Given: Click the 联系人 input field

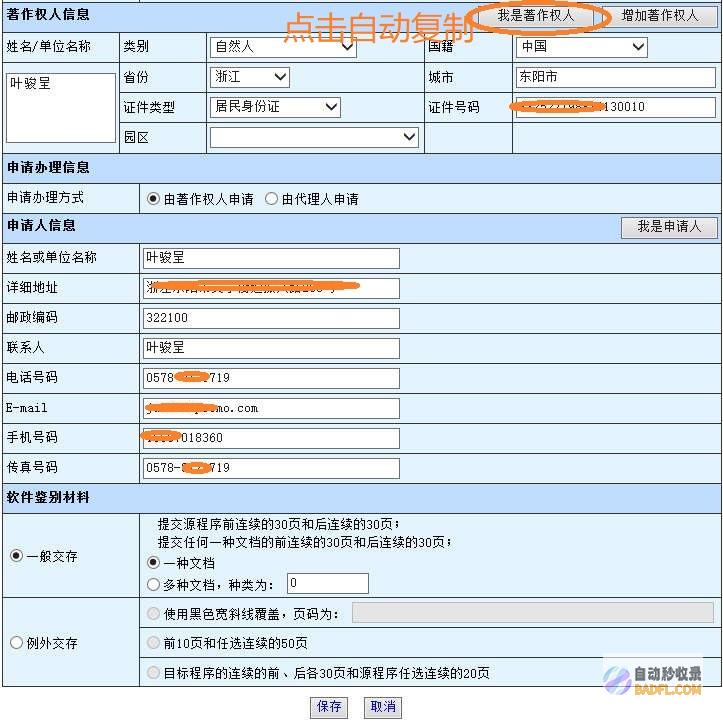Looking at the screenshot, I should (x=271, y=348).
